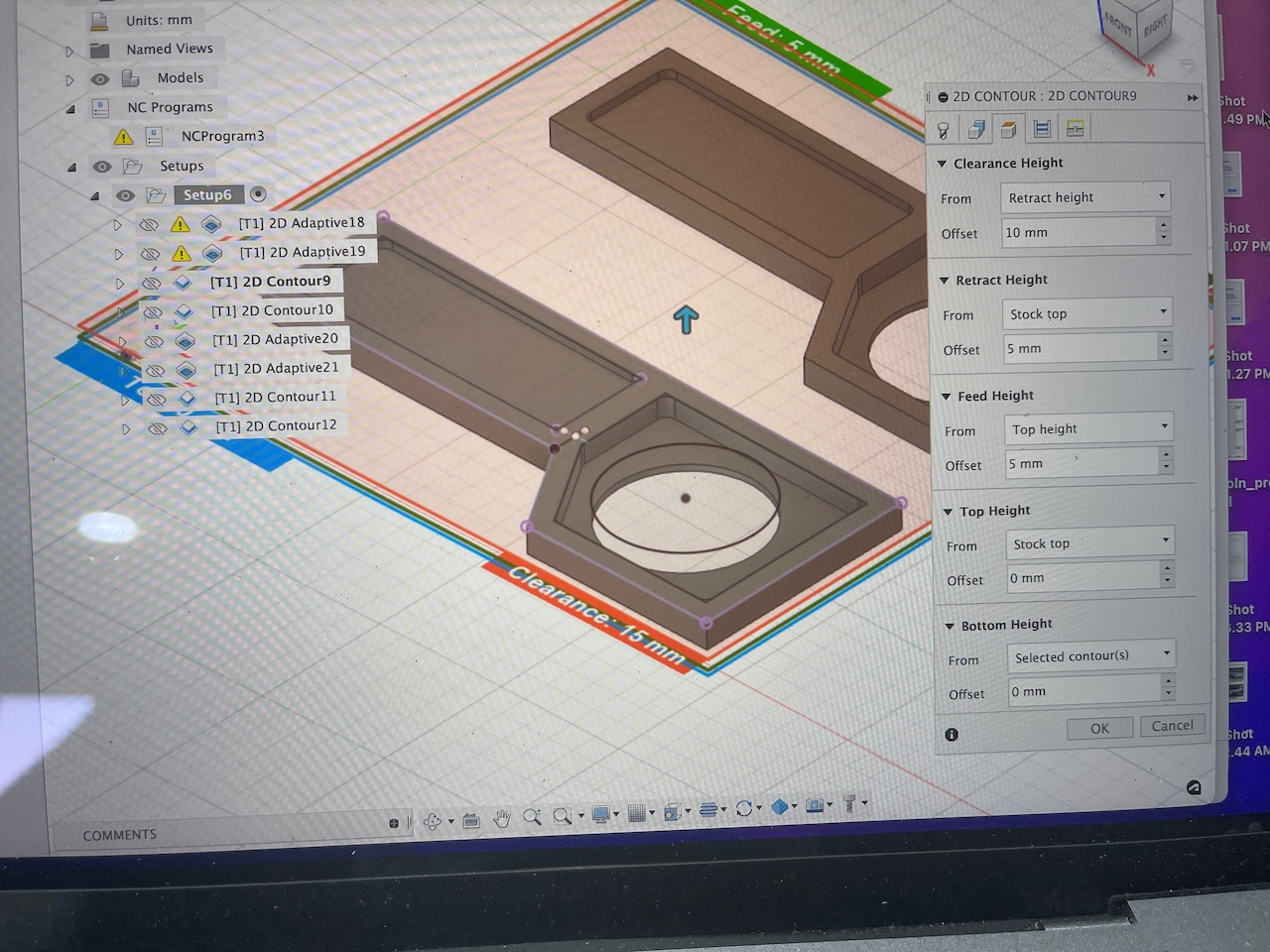
Task: Click the Top Height offset field
Action: click(x=1081, y=578)
